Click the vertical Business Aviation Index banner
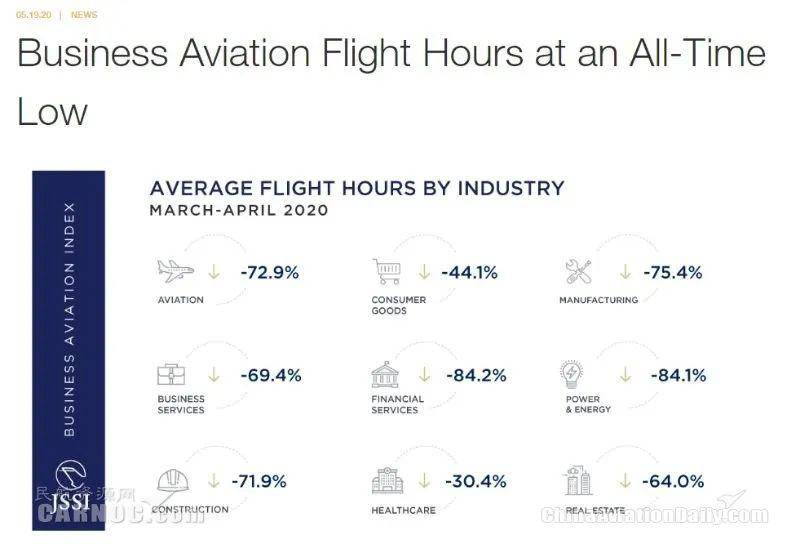This screenshot has width=800, height=544. (x=69, y=319)
